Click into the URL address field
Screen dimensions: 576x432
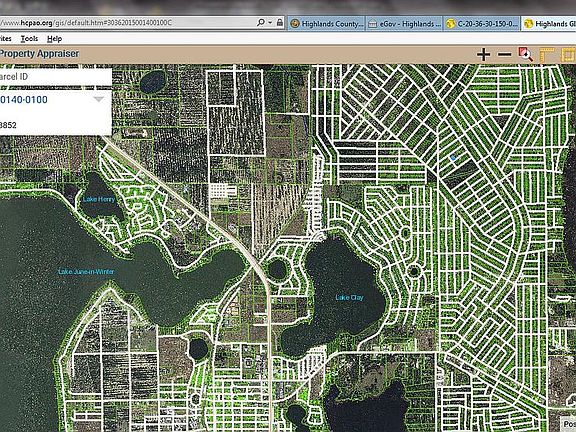(x=127, y=23)
